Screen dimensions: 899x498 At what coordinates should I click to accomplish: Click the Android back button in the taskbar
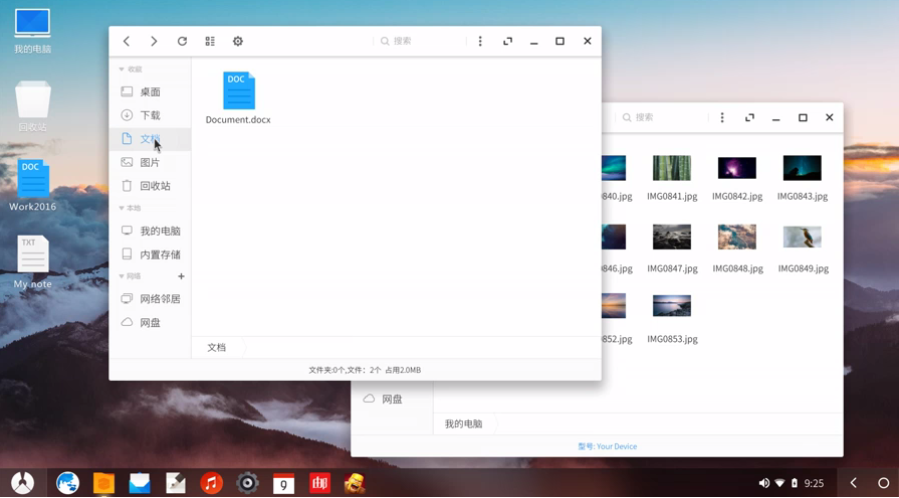click(854, 483)
